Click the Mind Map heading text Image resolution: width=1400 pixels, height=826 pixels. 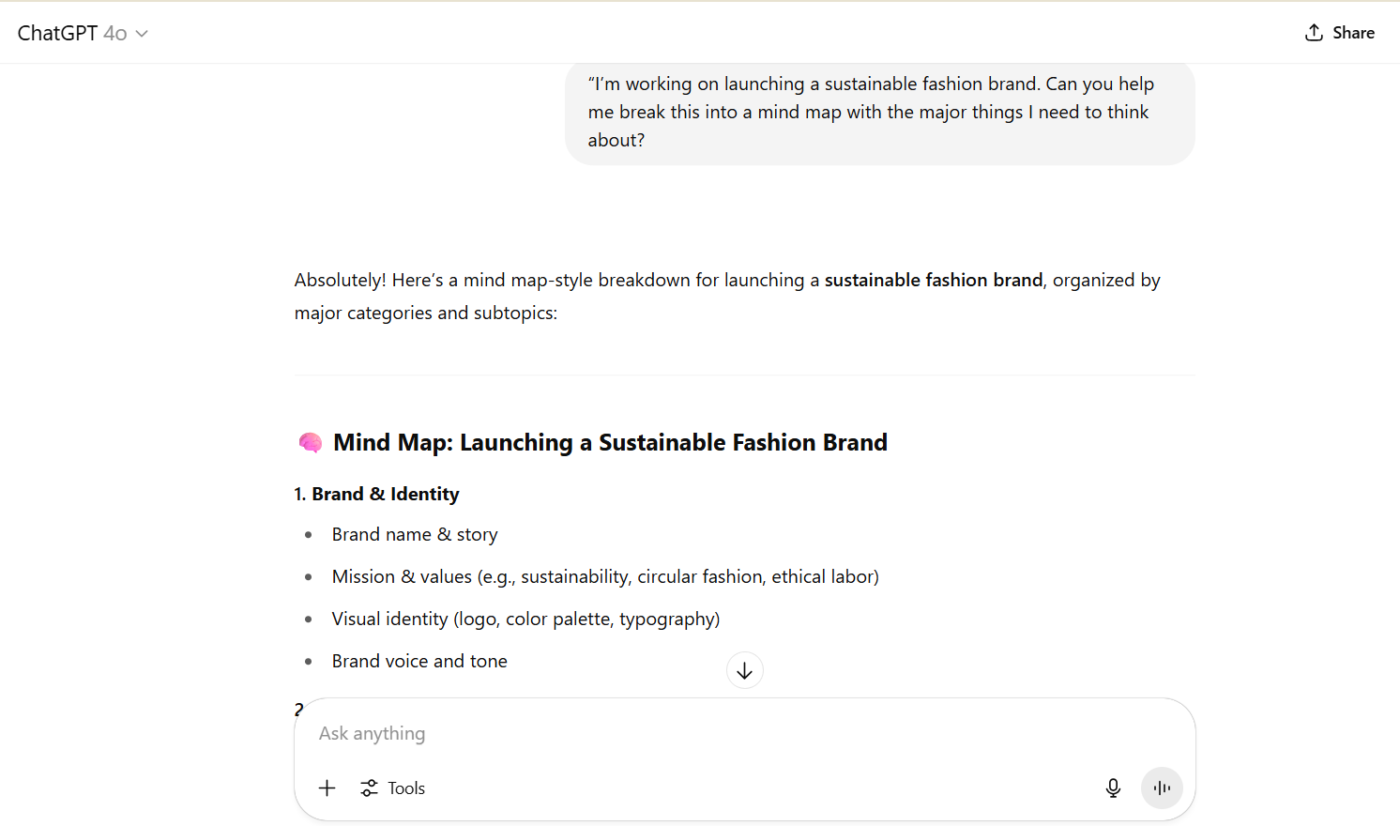point(610,442)
